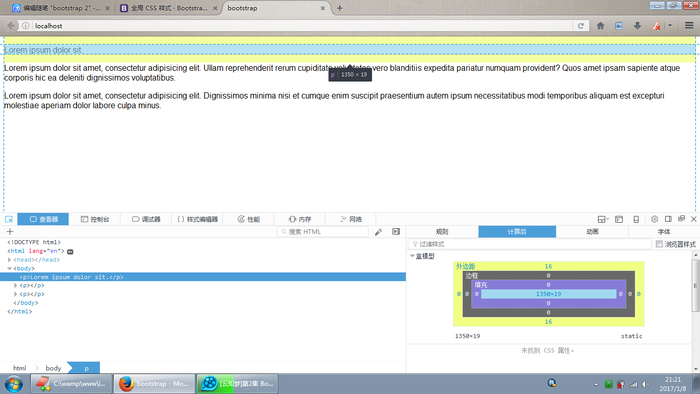The height and width of the screenshot is (394, 700).
Task: Select the DOCTYPE html node
Action: 34,242
